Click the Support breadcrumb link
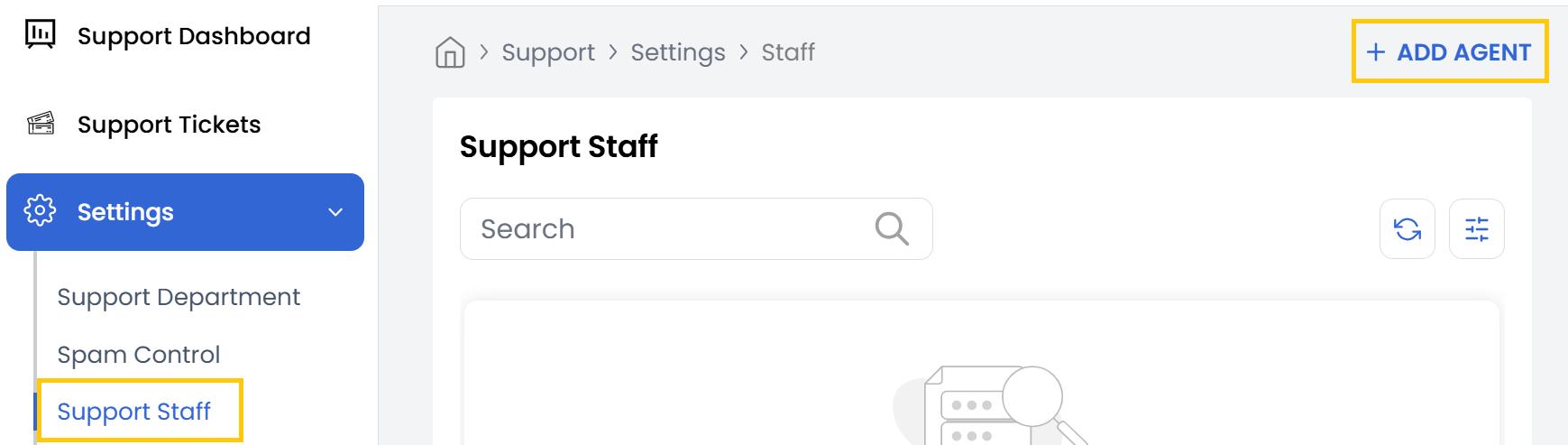Image resolution: width=1568 pixels, height=445 pixels. click(x=548, y=52)
